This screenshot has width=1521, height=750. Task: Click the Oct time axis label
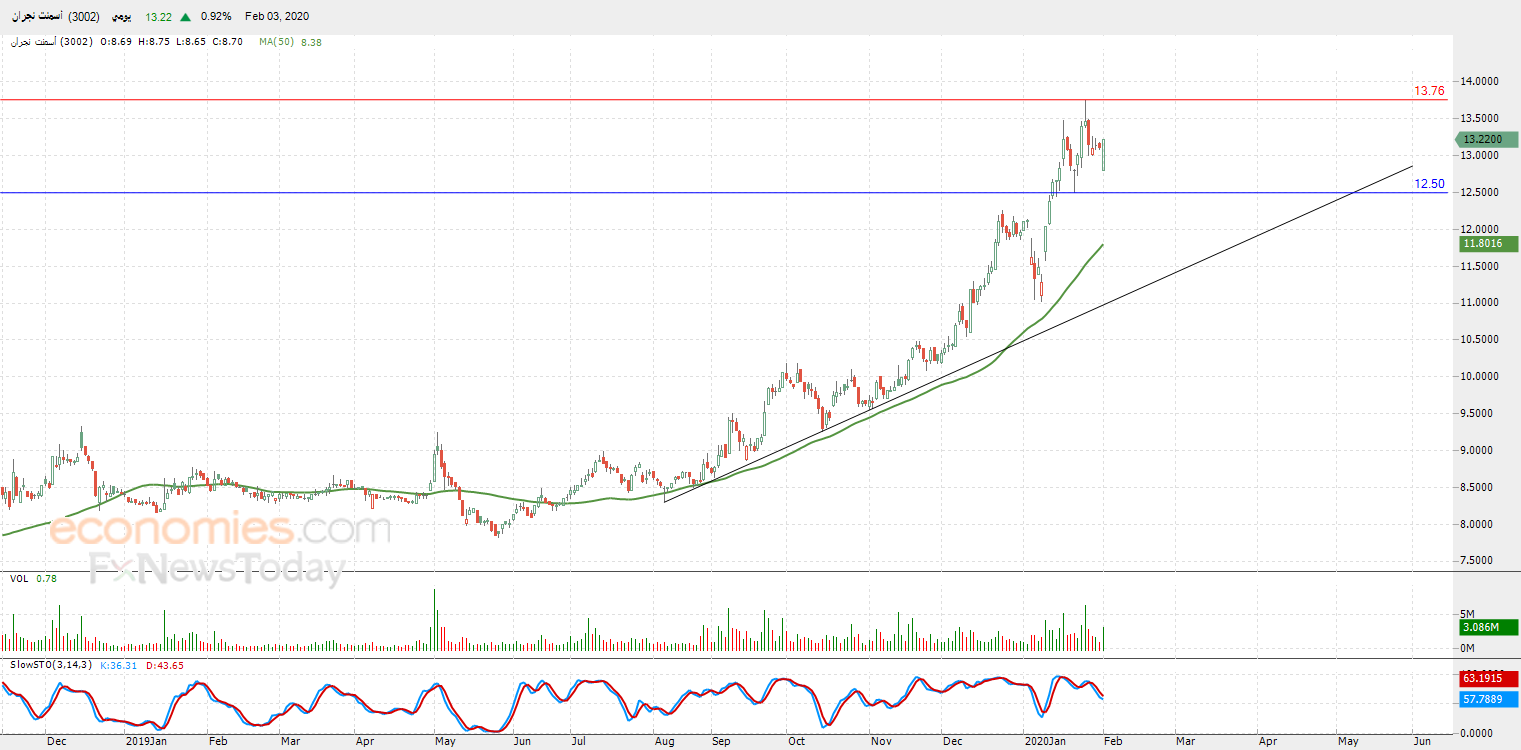pyautogui.click(x=796, y=742)
